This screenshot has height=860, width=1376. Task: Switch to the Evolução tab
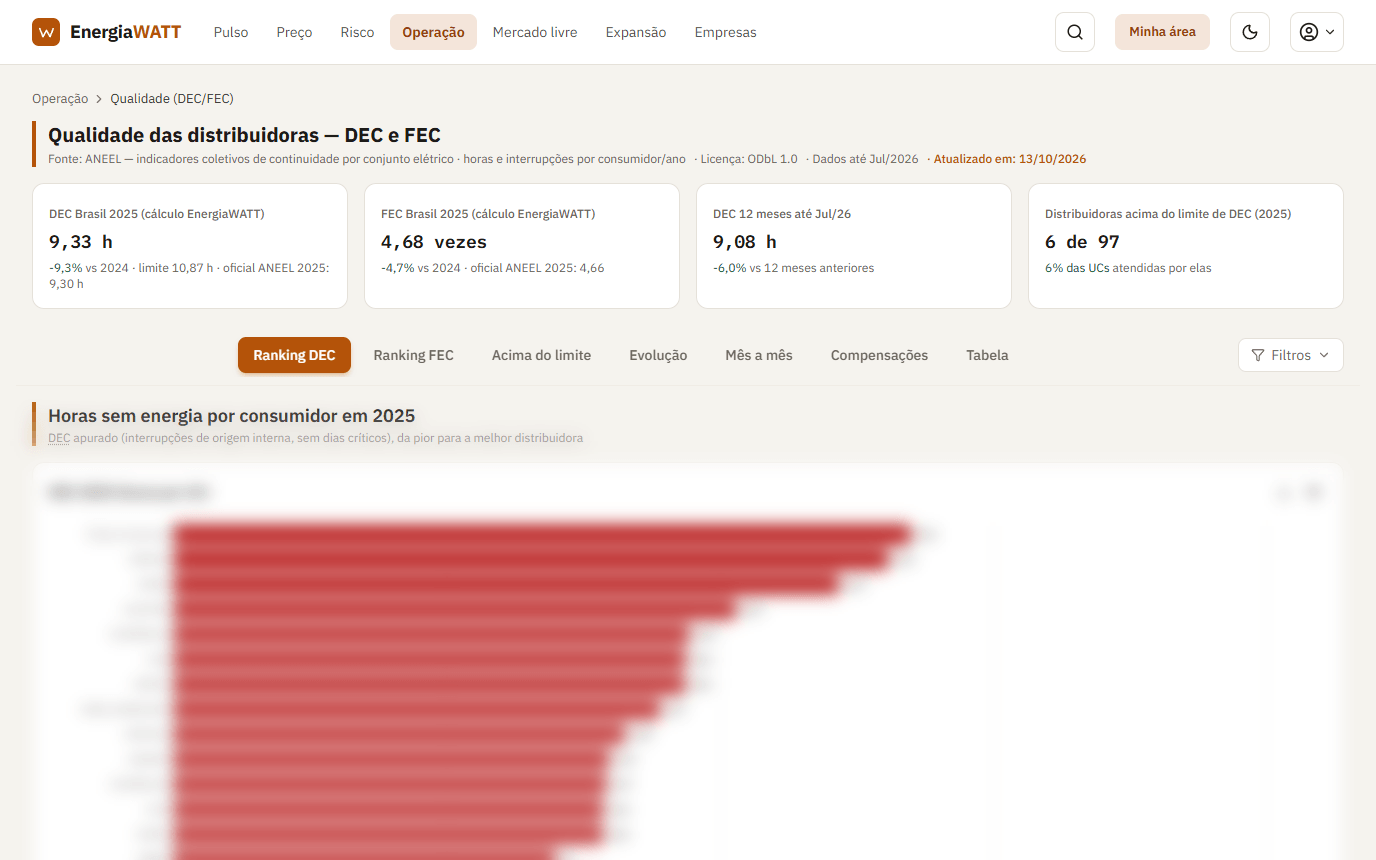point(658,355)
